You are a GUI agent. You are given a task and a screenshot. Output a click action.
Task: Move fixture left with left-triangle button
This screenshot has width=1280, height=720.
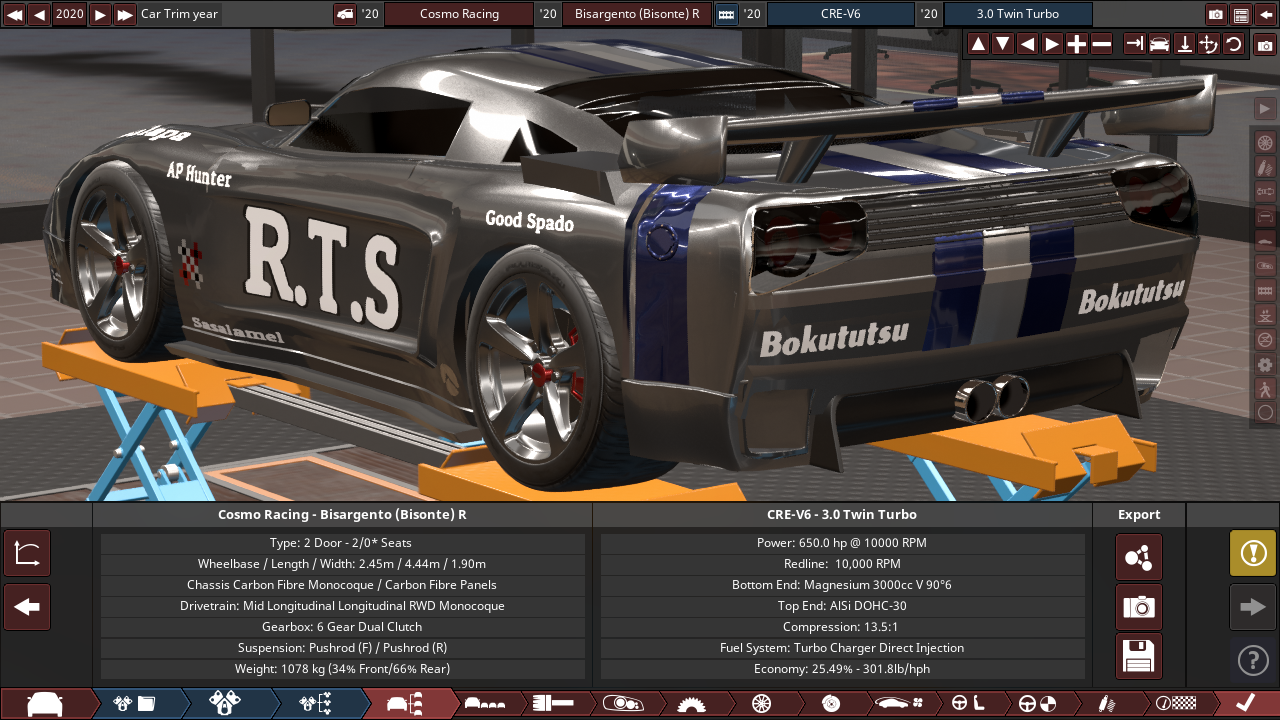[x=1027, y=44]
